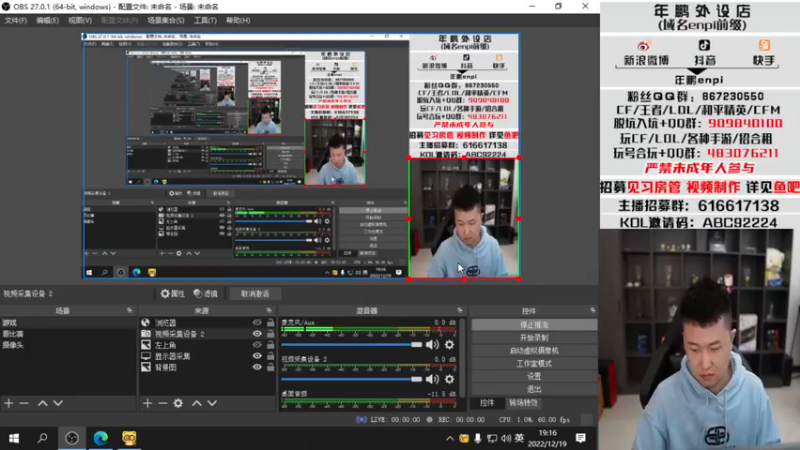Select the 视频采集设备 2 source row

click(207, 334)
